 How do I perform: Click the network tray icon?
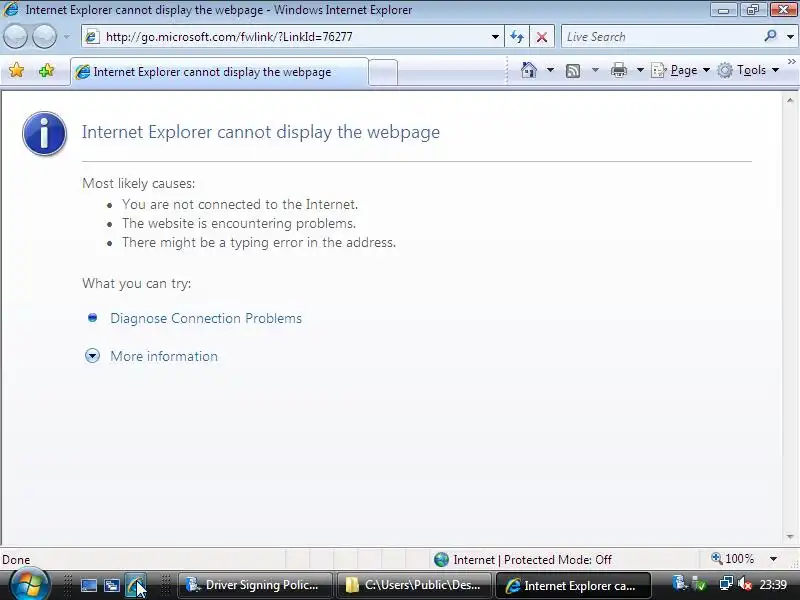[x=726, y=584]
